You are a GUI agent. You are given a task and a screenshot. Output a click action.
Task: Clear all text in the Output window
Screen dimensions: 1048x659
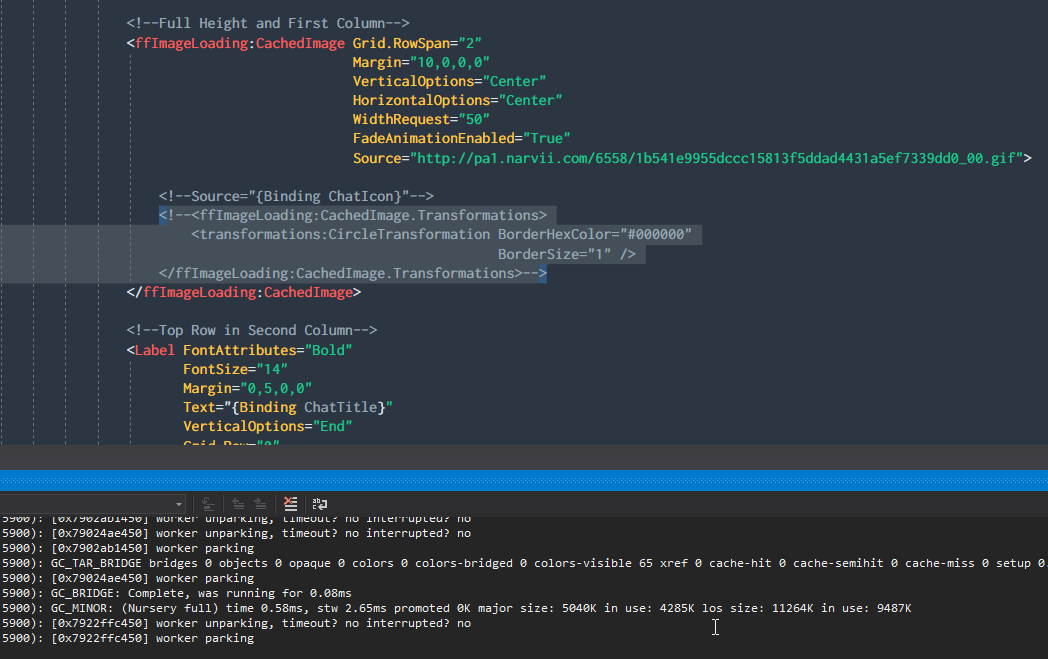point(289,503)
